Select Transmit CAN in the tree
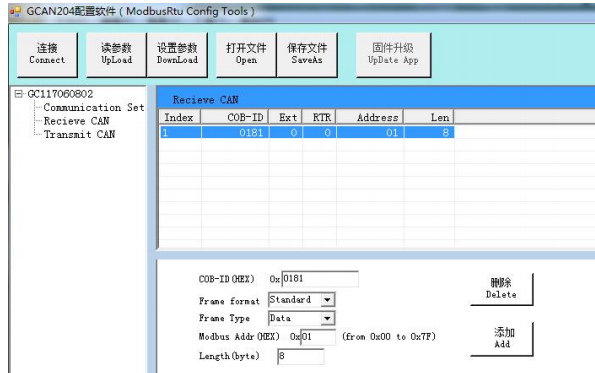 [79, 134]
